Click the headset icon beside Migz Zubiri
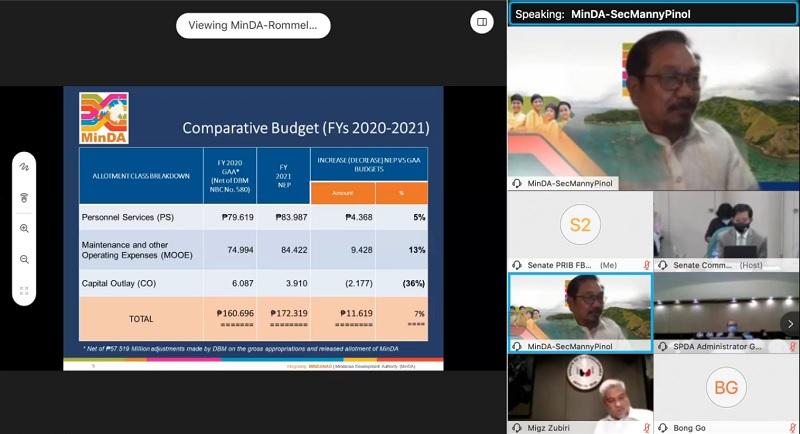This screenshot has width=800, height=434. pyautogui.click(x=517, y=428)
